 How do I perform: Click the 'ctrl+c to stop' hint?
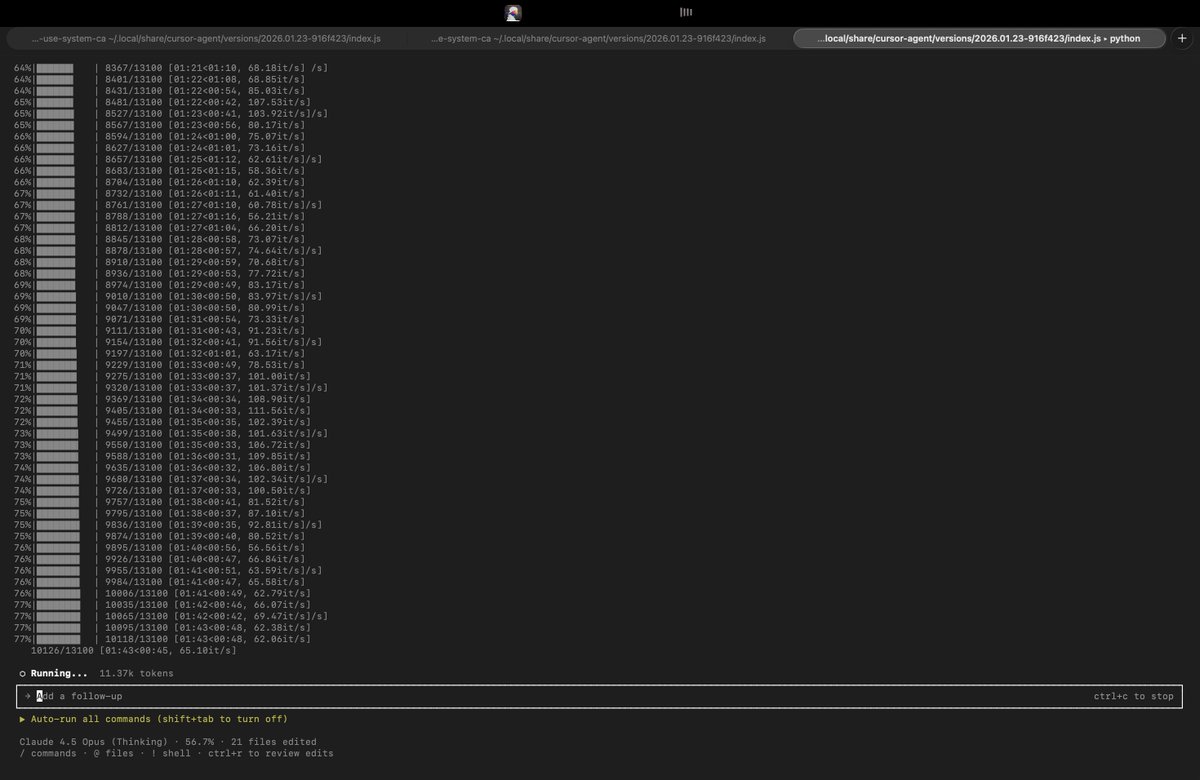pyautogui.click(x=1133, y=696)
